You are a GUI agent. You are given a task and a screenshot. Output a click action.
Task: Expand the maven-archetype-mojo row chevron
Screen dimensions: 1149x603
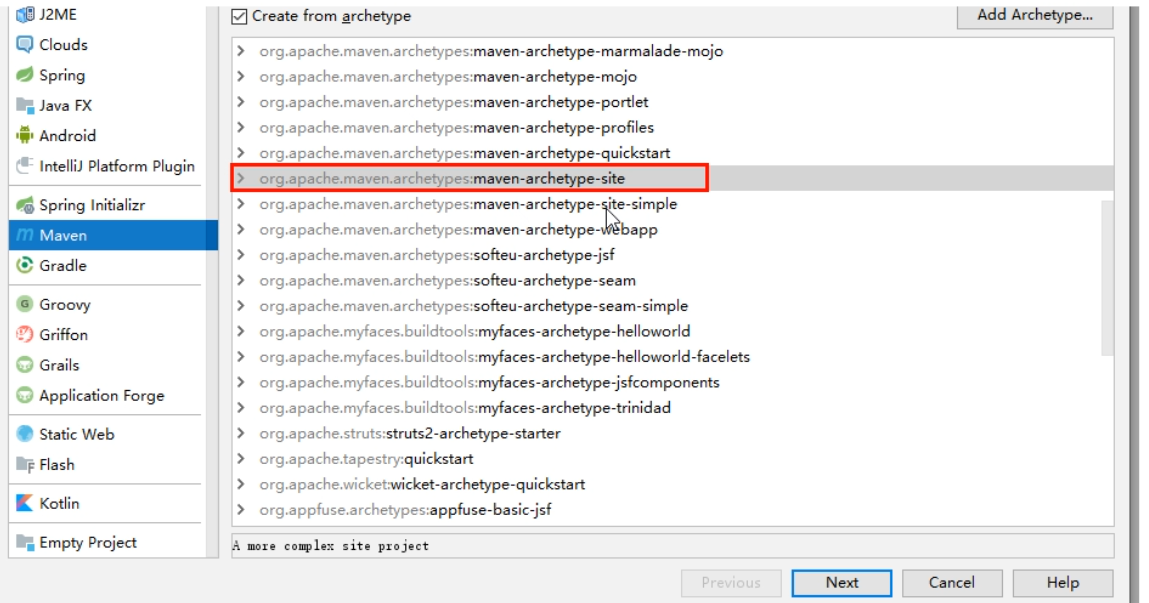tap(240, 76)
